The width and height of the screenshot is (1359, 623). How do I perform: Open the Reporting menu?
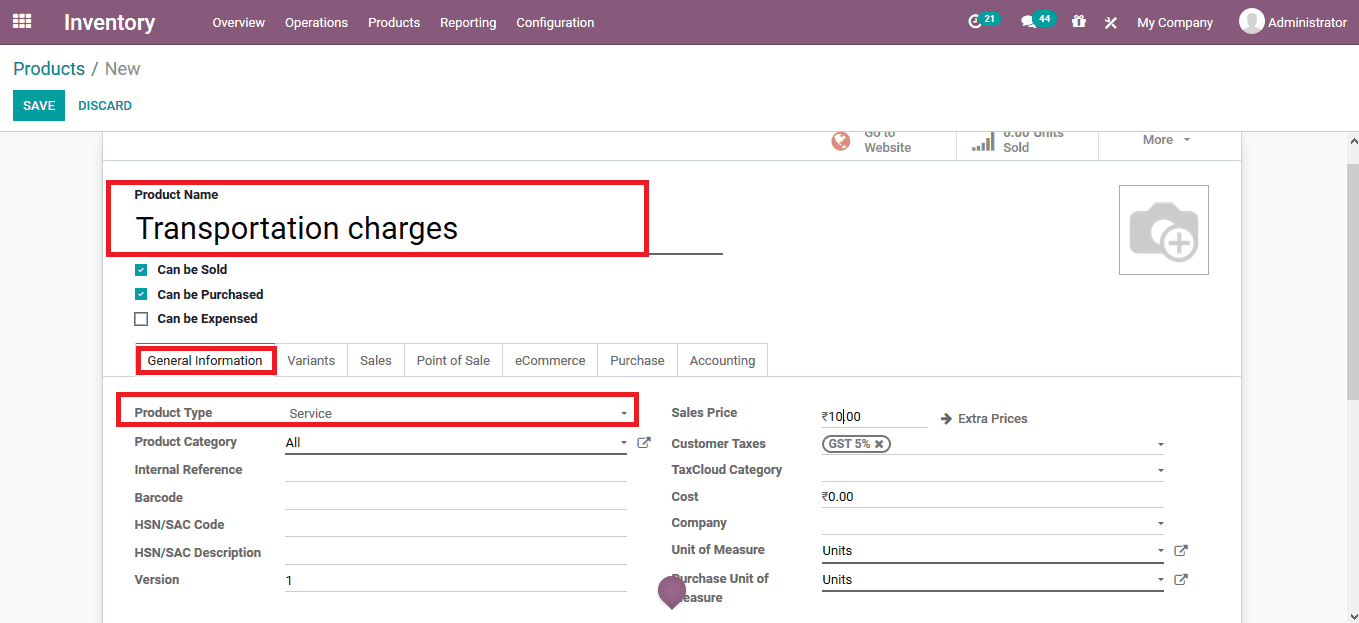click(468, 22)
